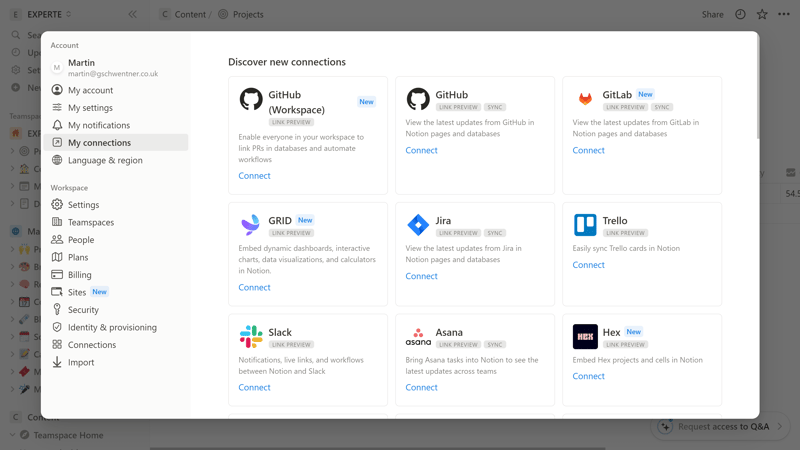Image resolution: width=800 pixels, height=450 pixels.
Task: Open Language & region settings
Action: 104,160
